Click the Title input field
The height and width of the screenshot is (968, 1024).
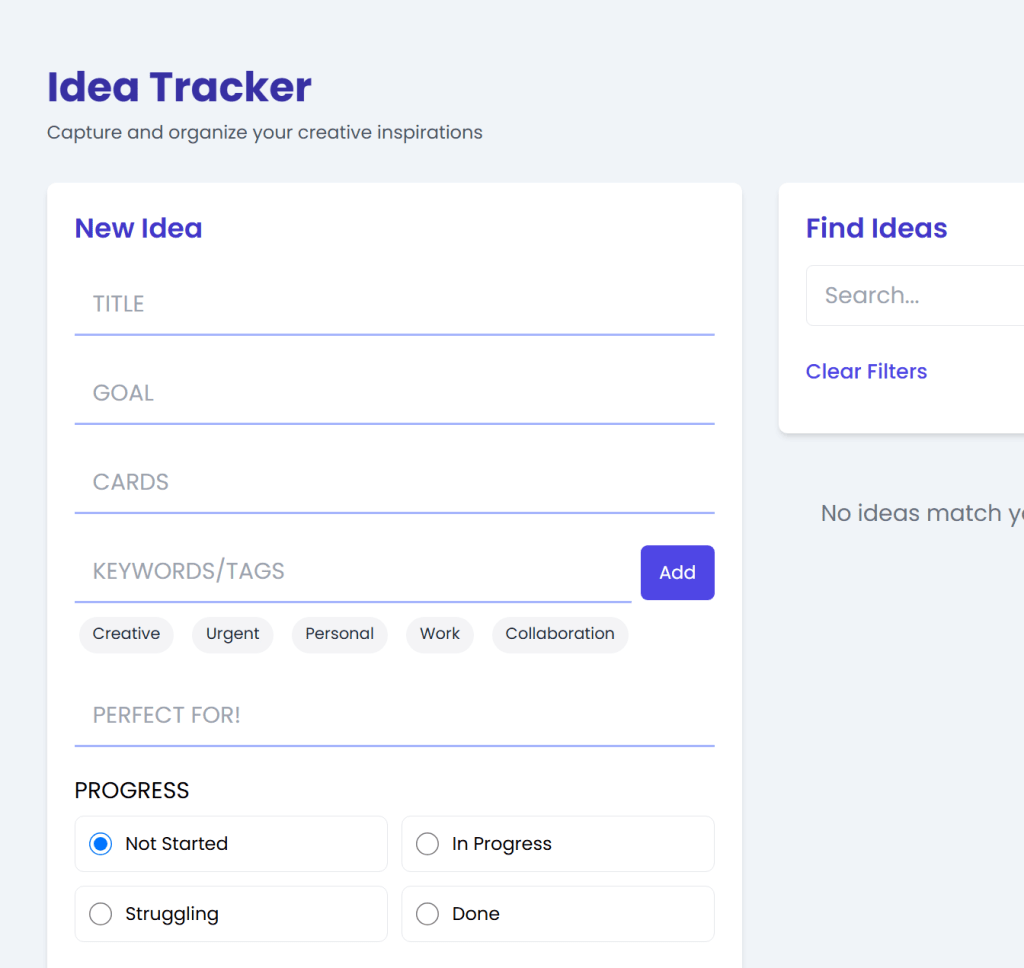click(x=394, y=304)
